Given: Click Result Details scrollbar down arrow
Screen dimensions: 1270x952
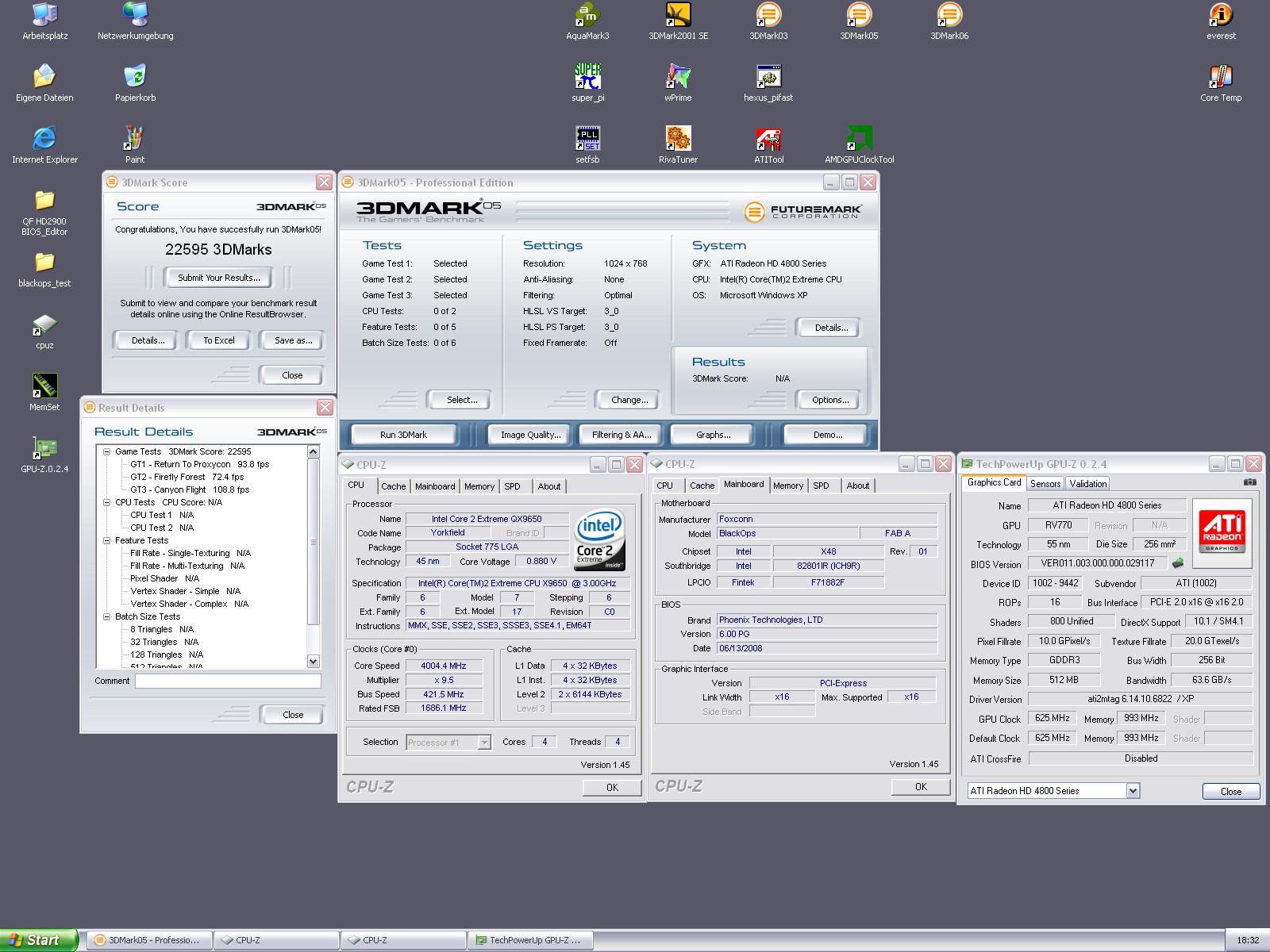Looking at the screenshot, I should pos(313,662).
